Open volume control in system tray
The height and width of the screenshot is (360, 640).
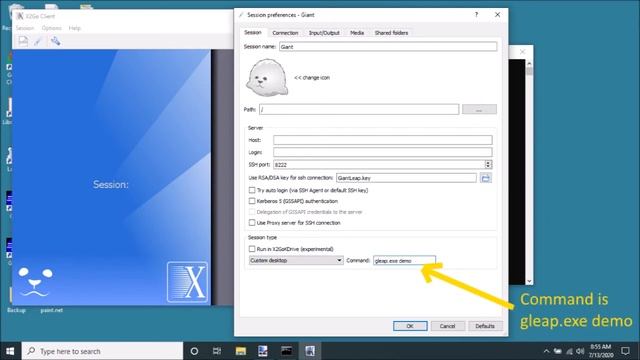(580, 351)
